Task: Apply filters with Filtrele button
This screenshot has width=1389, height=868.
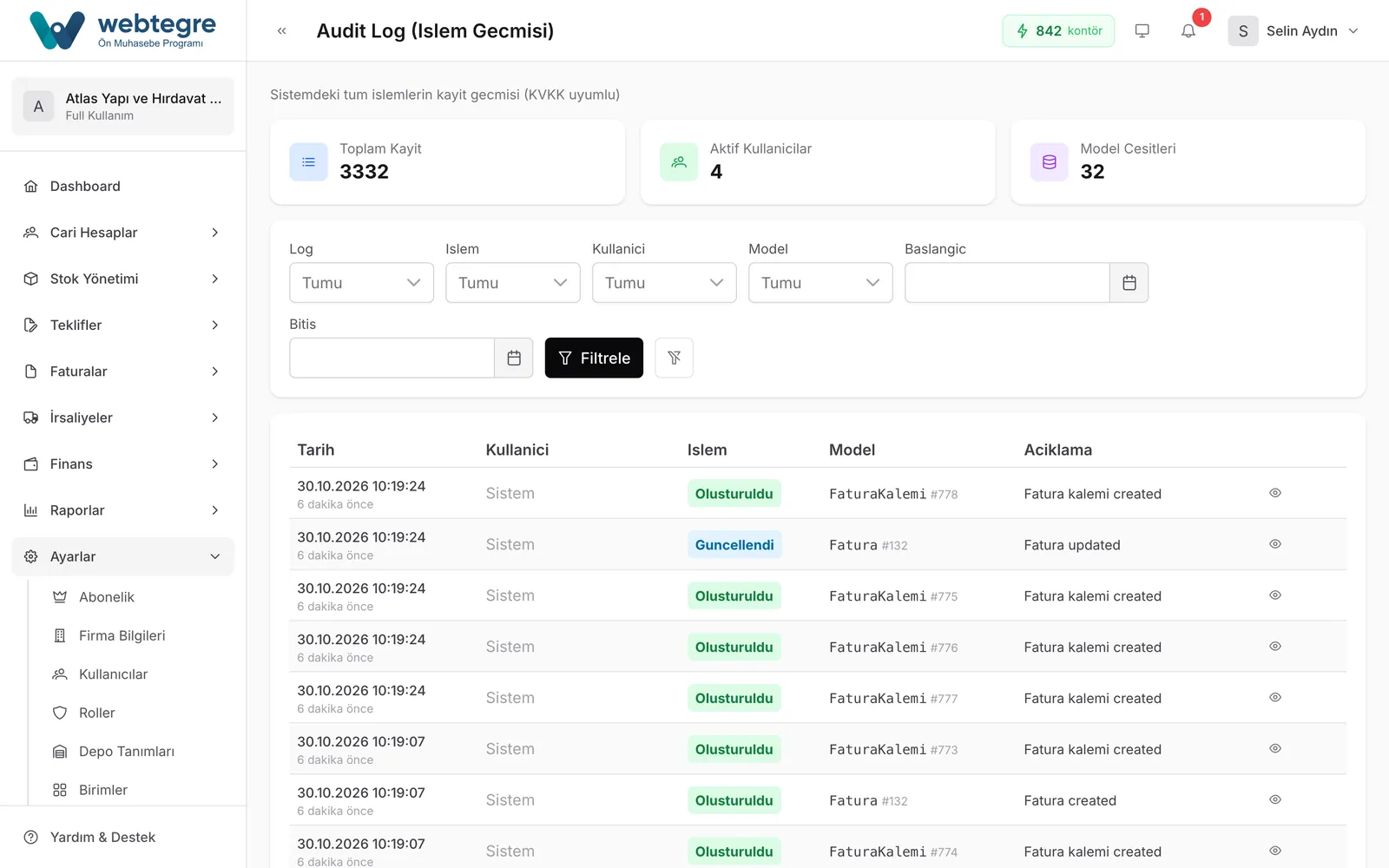Action: [x=594, y=358]
